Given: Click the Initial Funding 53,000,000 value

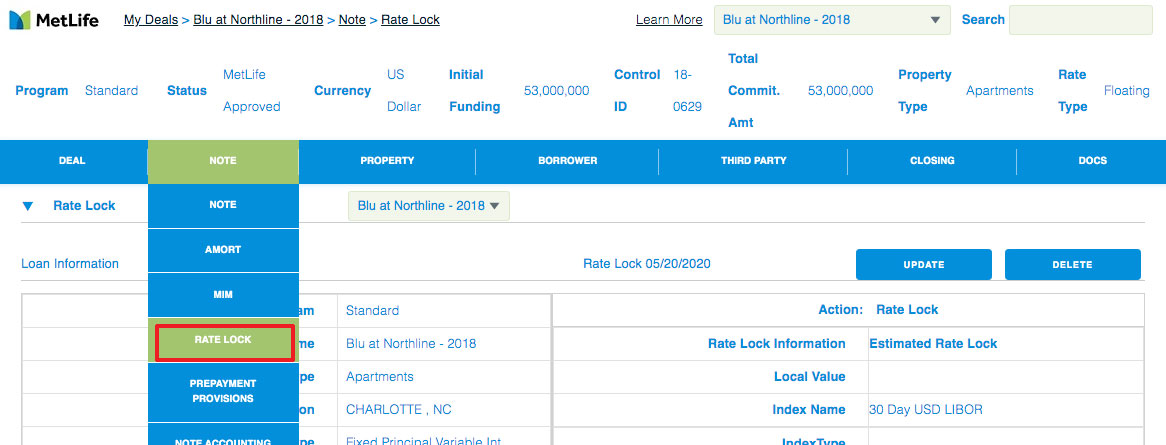Looking at the screenshot, I should tap(557, 91).
